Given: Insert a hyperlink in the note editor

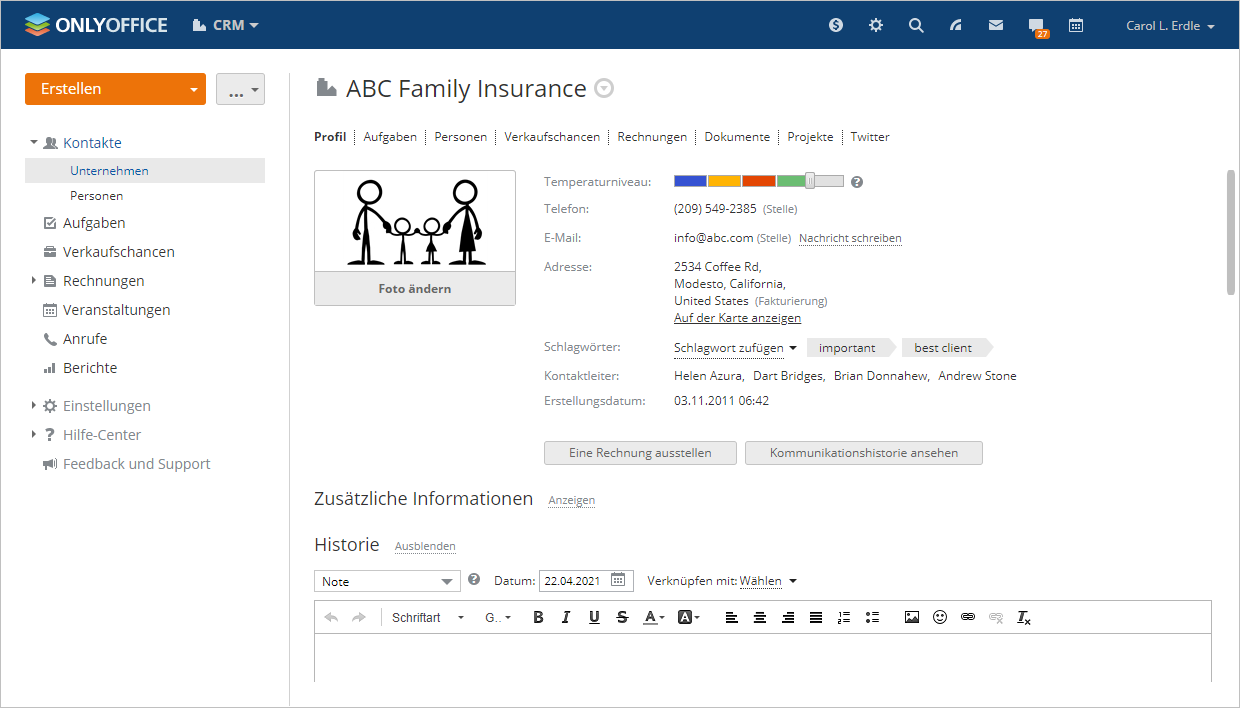Looking at the screenshot, I should 968,618.
